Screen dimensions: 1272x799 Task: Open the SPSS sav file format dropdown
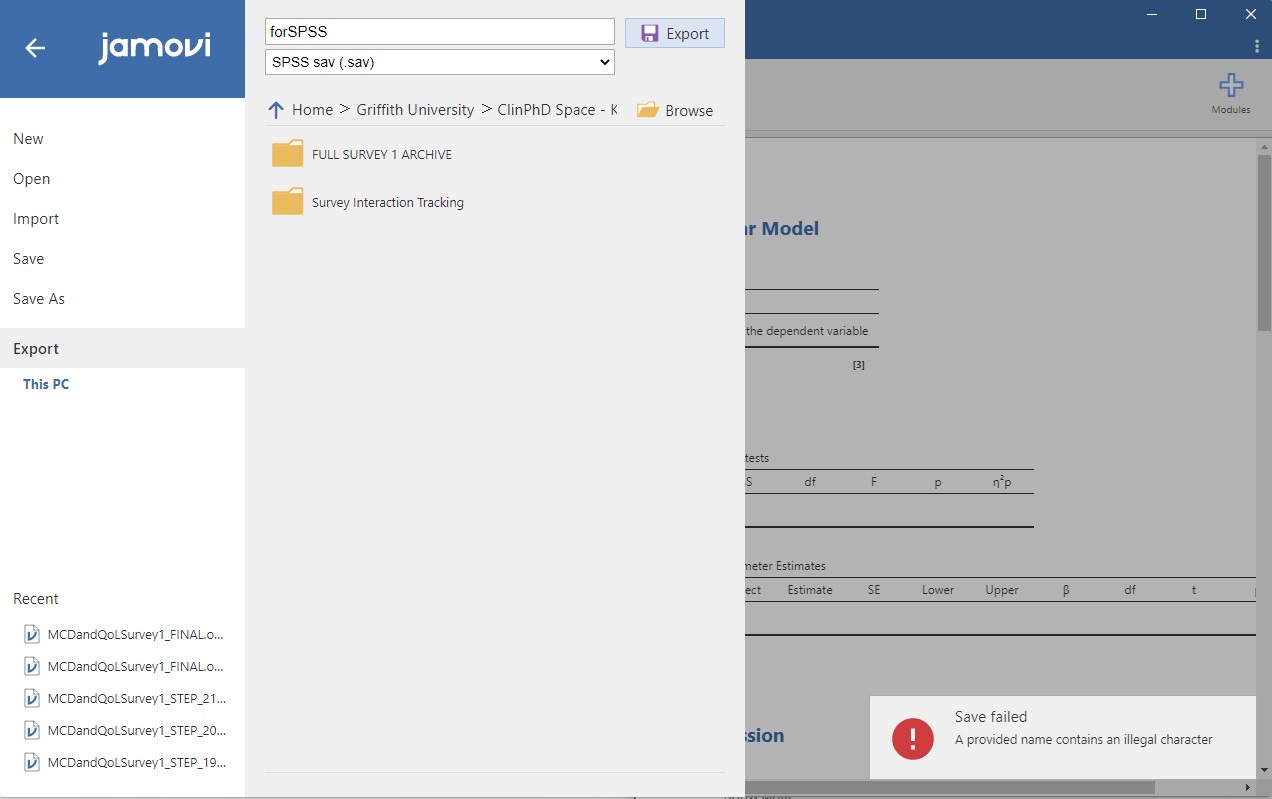point(440,62)
